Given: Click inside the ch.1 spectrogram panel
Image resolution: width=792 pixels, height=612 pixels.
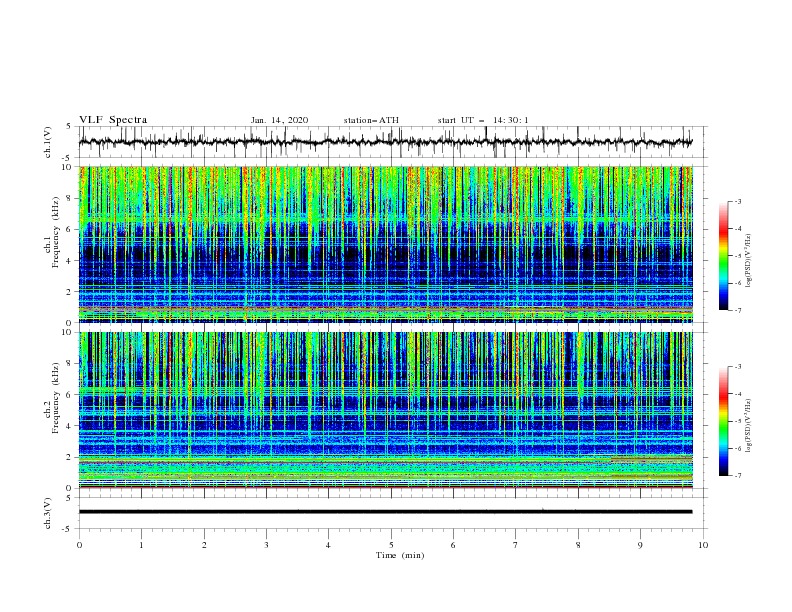Looking at the screenshot, I should pyautogui.click(x=386, y=244).
